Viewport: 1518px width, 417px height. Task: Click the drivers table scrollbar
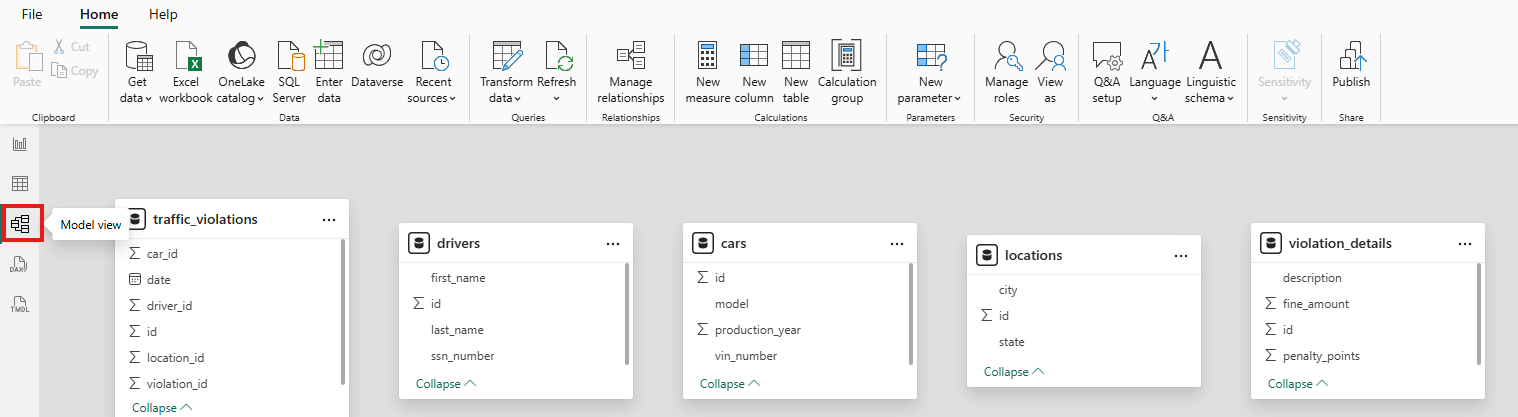627,315
